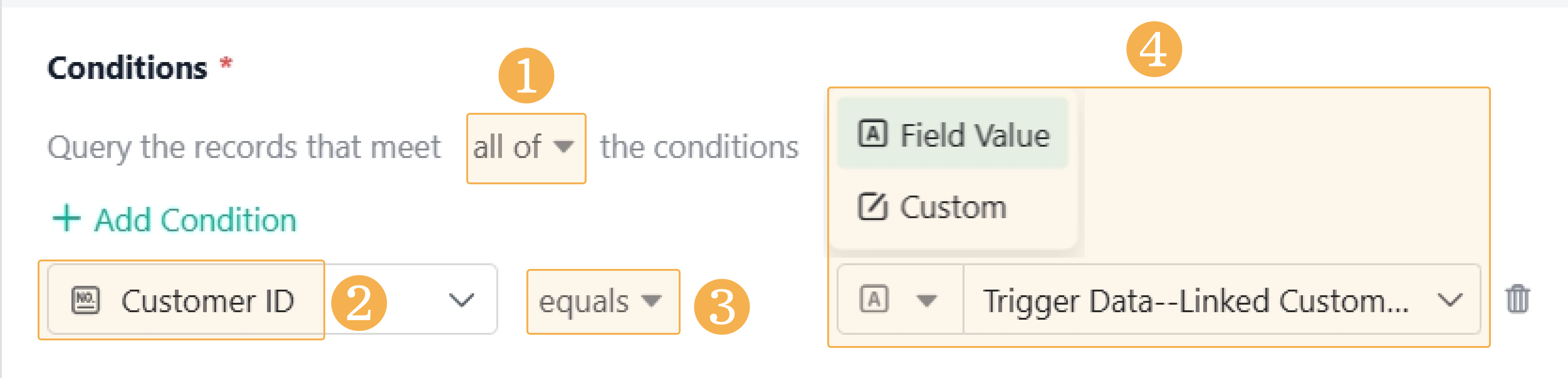Click the Customer ID field selector

(272, 299)
